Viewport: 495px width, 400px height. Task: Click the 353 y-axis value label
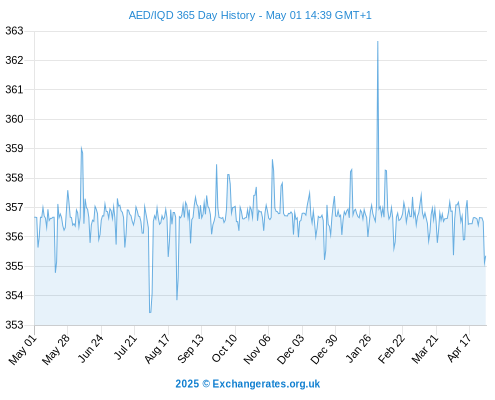pyautogui.click(x=14, y=325)
